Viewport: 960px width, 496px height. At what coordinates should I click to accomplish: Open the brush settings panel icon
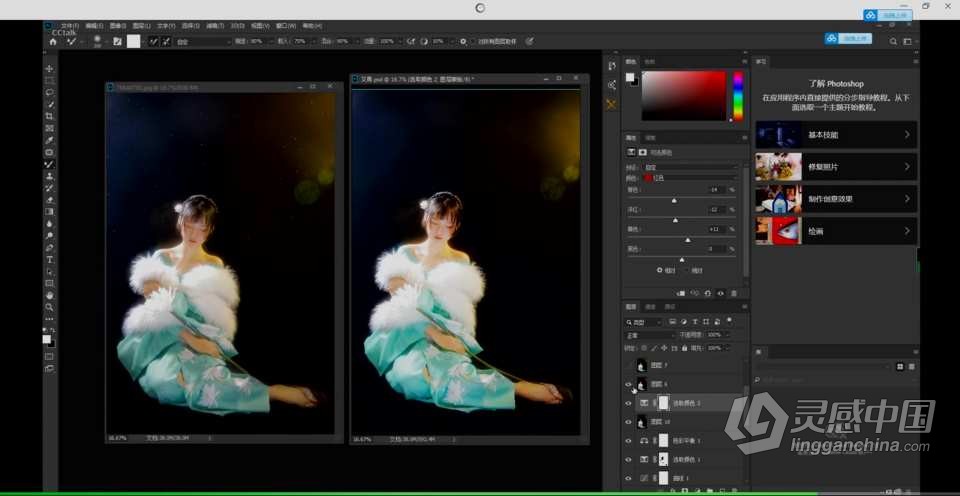pyautogui.click(x=118, y=42)
